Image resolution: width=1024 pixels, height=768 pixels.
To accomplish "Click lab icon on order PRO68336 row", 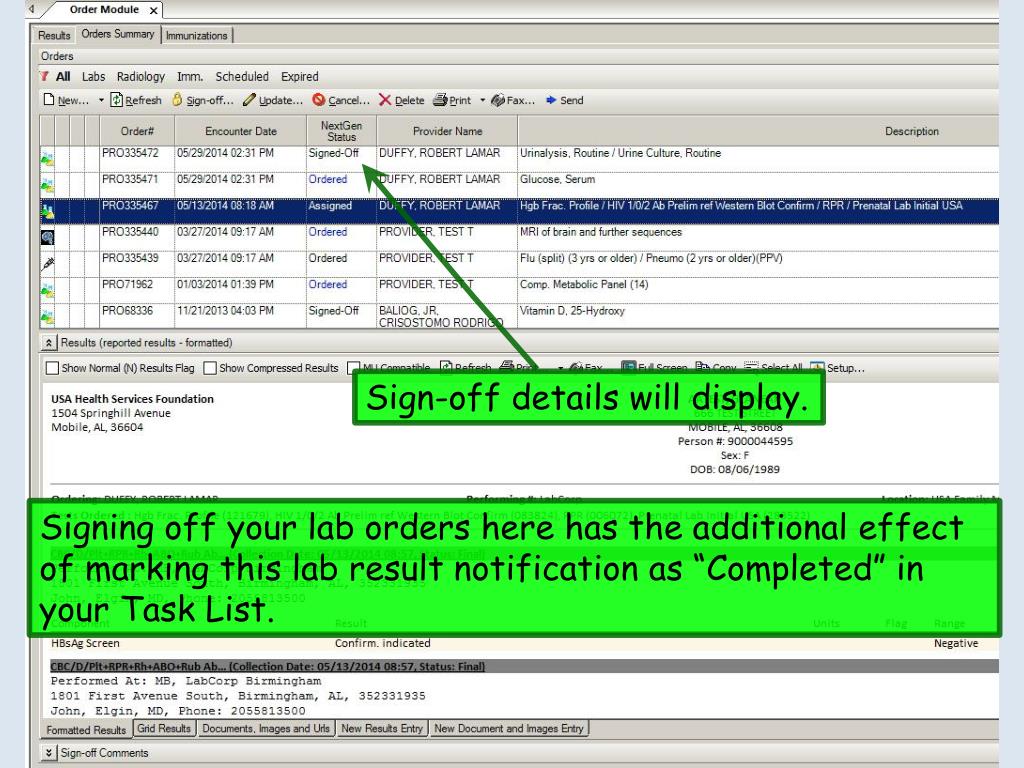I will click(x=47, y=317).
